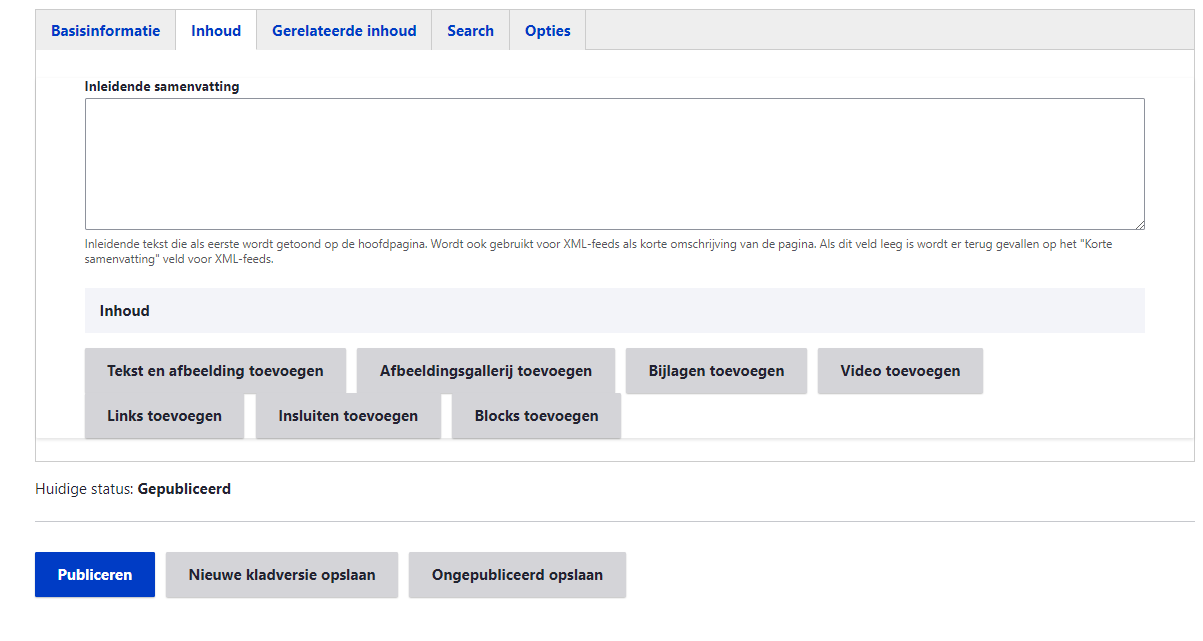
Task: Select the Inhoud tab
Action: [x=216, y=31]
